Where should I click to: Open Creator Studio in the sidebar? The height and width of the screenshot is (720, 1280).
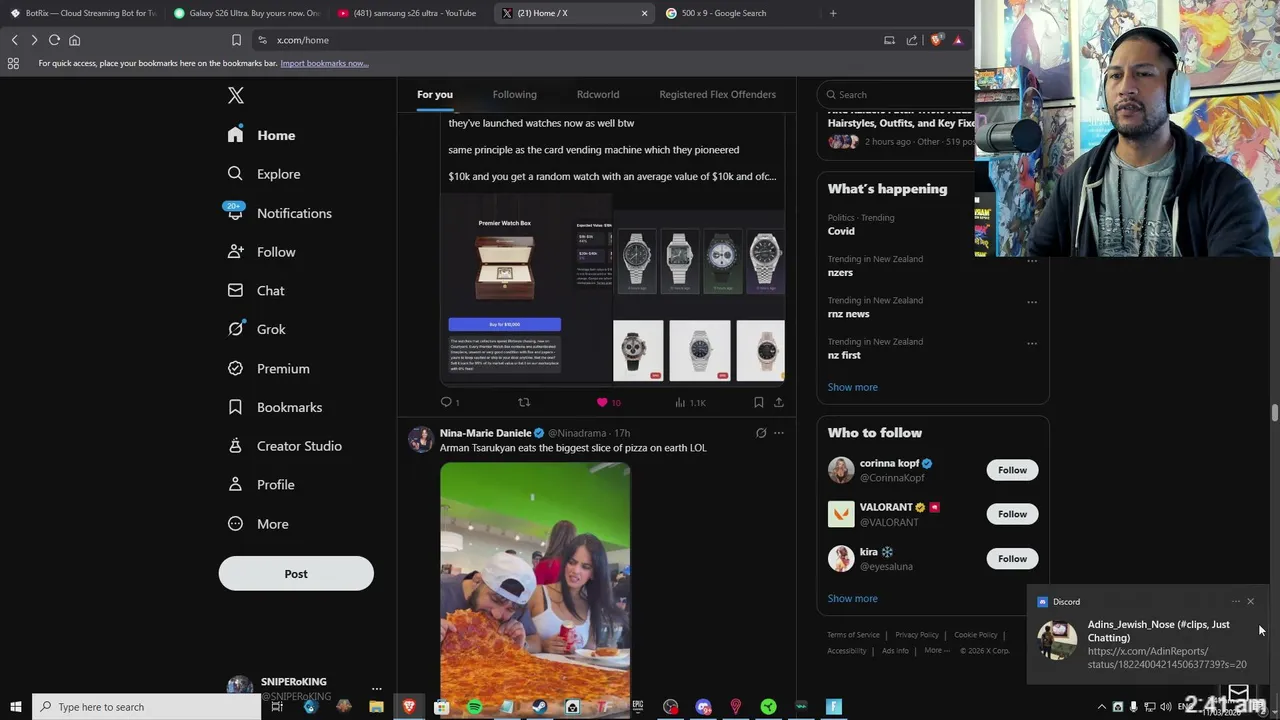click(284, 446)
